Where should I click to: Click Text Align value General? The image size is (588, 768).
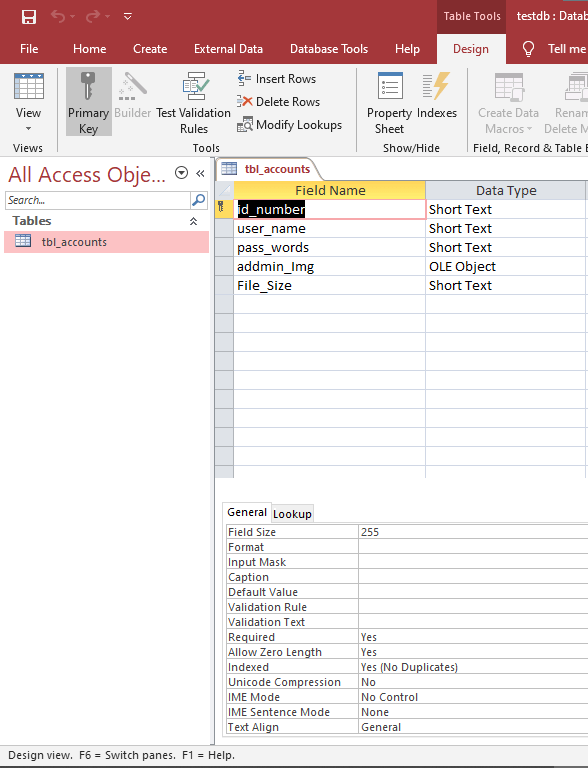473,727
